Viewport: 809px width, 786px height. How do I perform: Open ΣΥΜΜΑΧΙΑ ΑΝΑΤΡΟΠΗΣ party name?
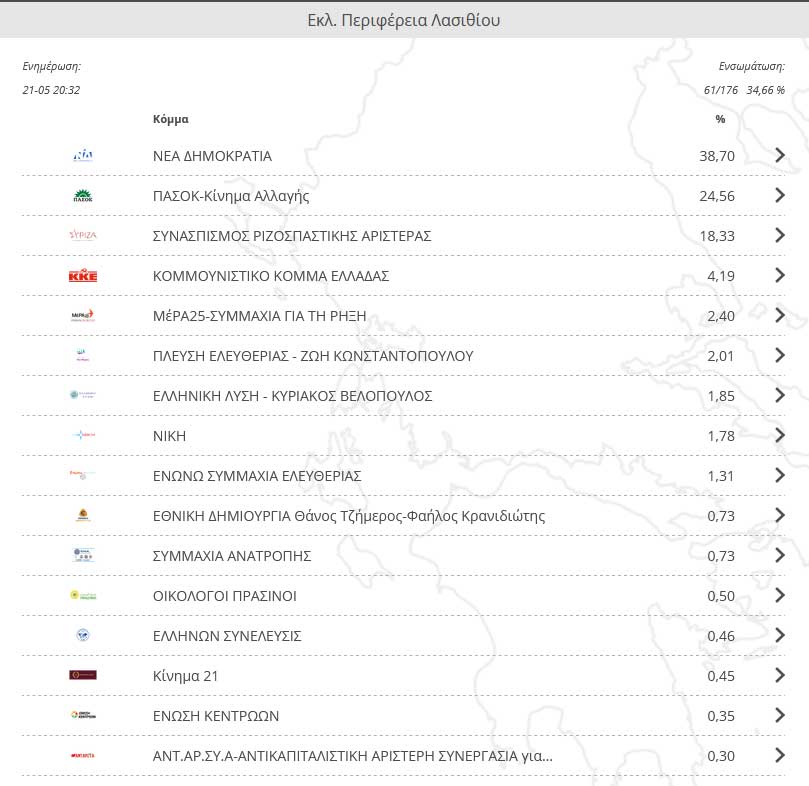(232, 556)
